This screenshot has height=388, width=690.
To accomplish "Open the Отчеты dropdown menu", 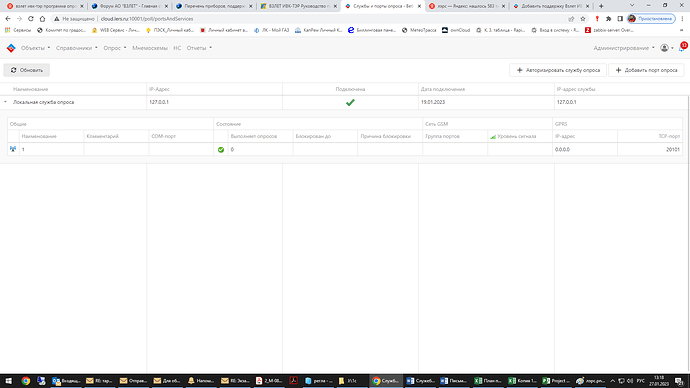I will [x=199, y=48].
